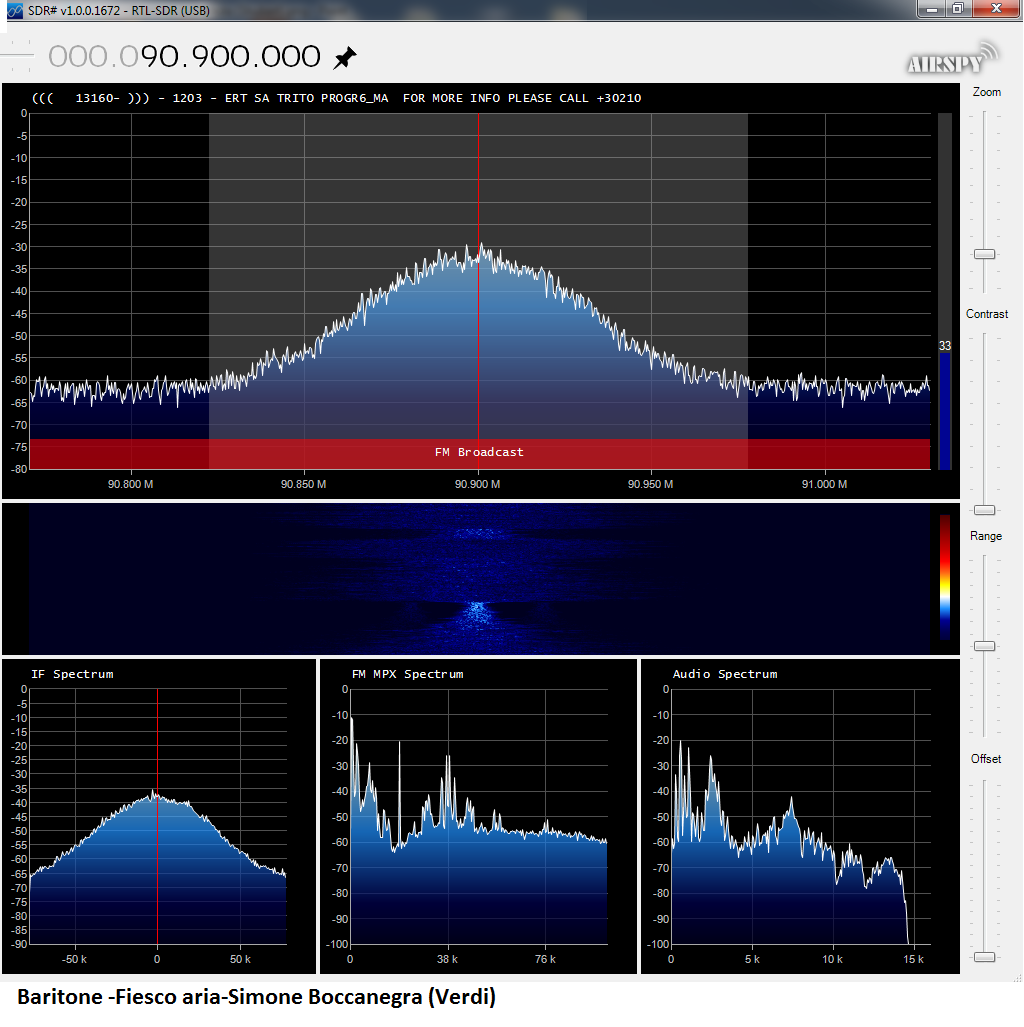Click the FM Broadcast band label
Viewport: 1024px width, 1027px height.
click(479, 452)
